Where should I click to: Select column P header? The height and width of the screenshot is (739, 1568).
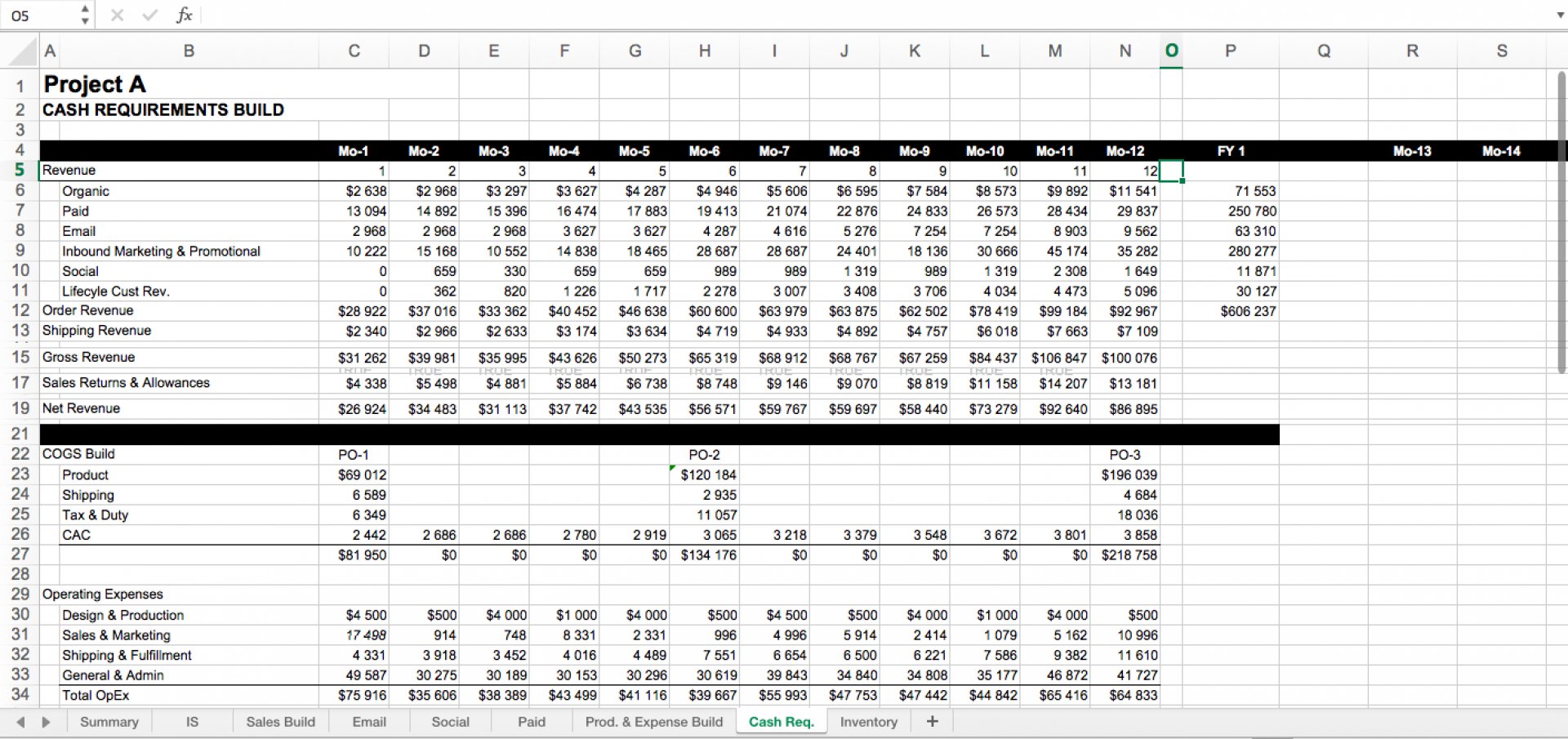click(x=1231, y=51)
